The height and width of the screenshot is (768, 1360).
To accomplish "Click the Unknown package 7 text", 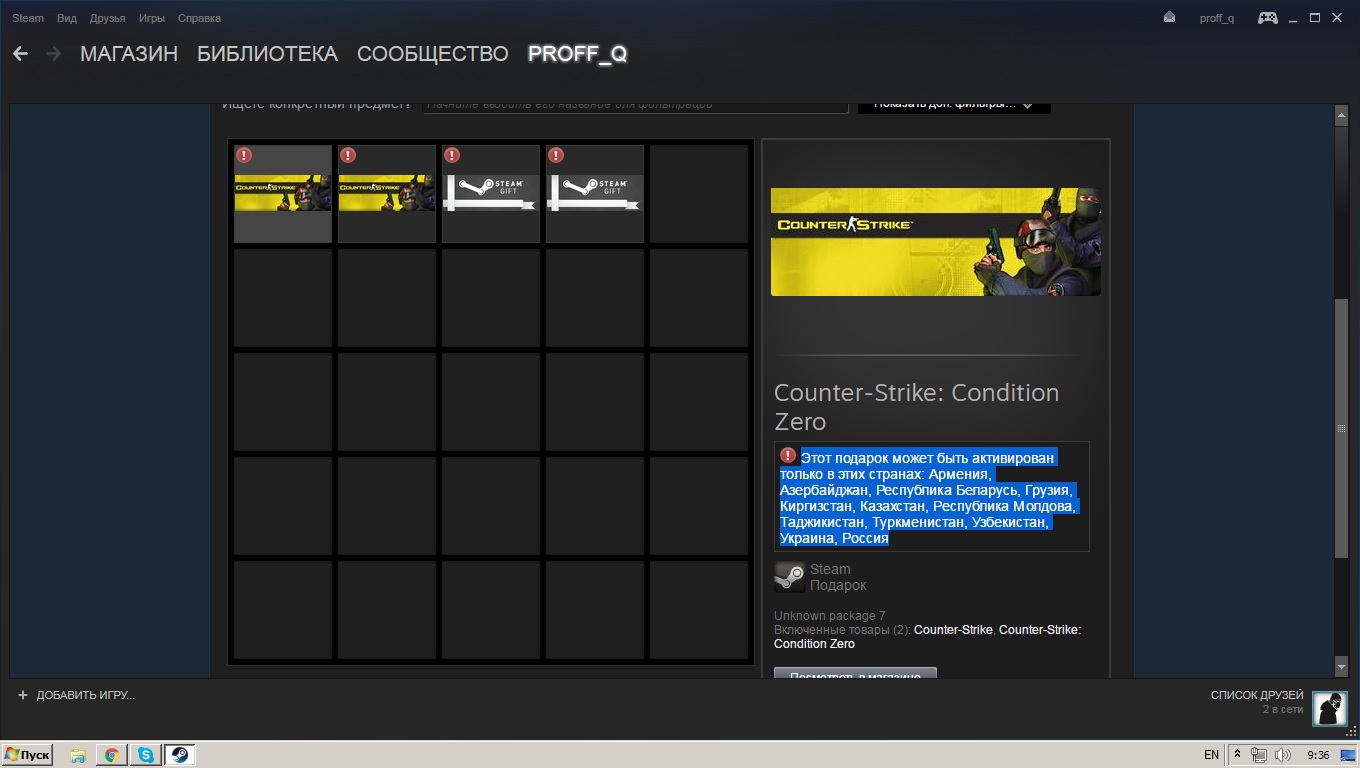I will [x=830, y=616].
